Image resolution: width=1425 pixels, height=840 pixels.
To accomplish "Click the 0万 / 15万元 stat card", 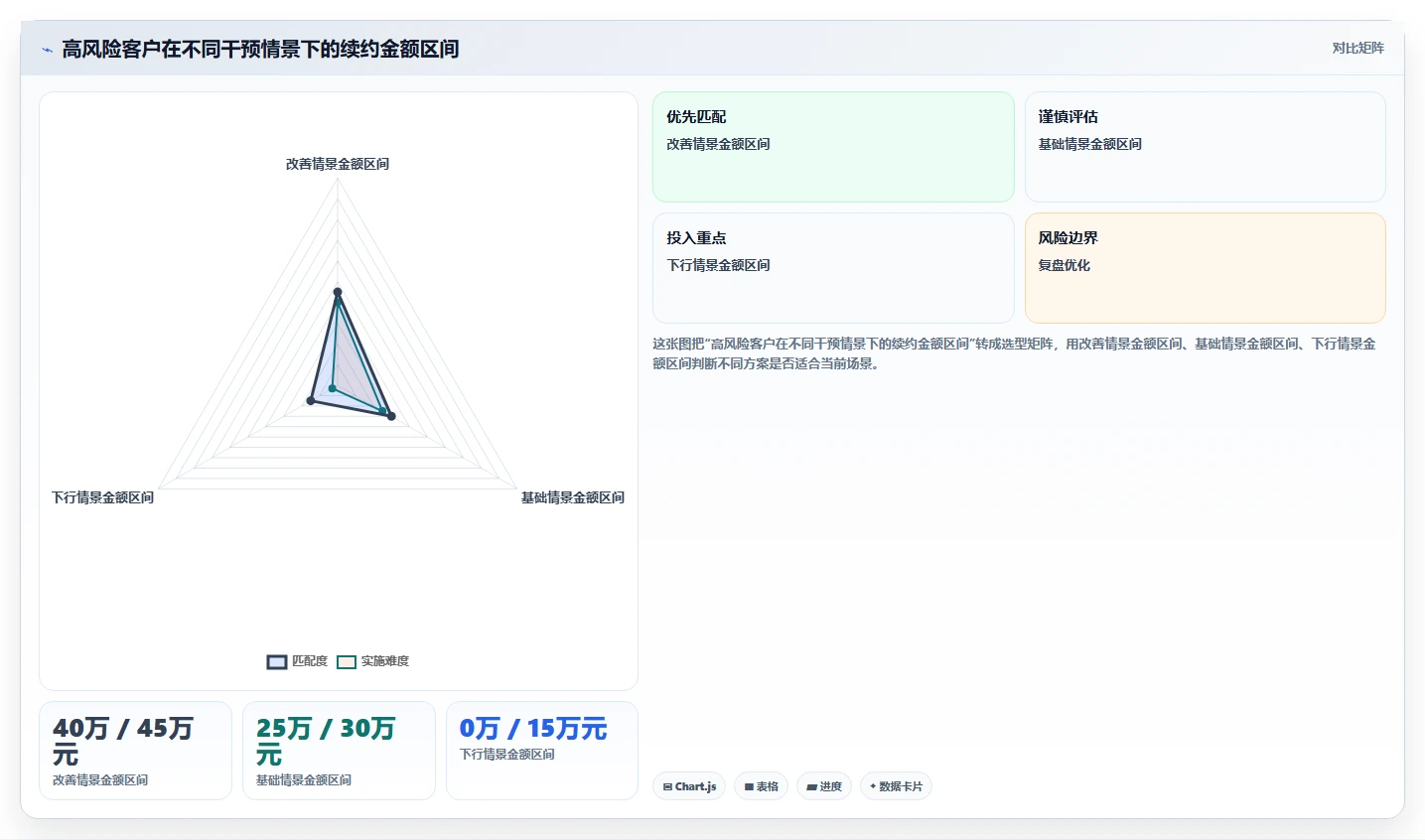I will (x=542, y=751).
